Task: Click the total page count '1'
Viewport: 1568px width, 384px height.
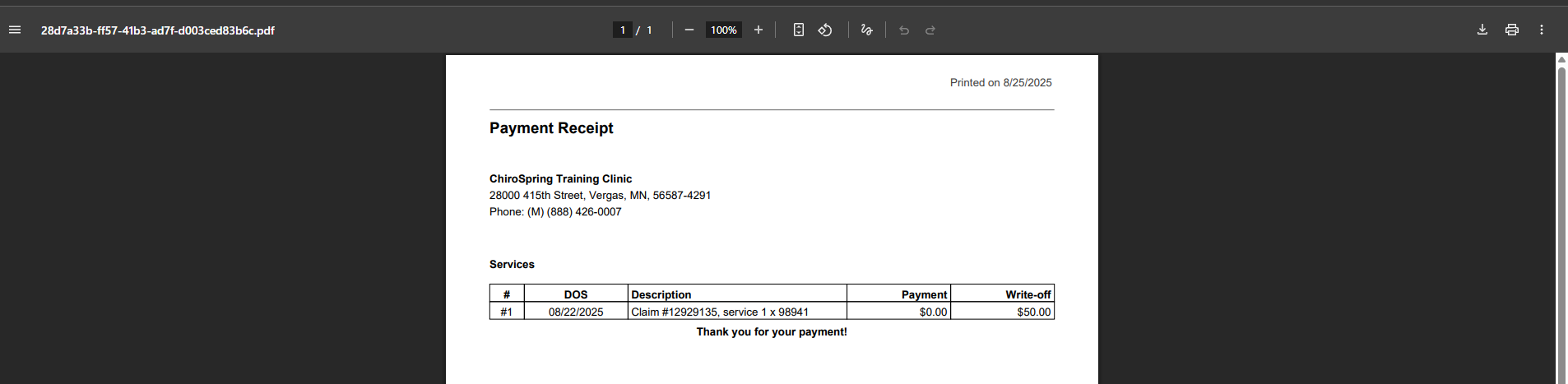Action: click(x=649, y=30)
